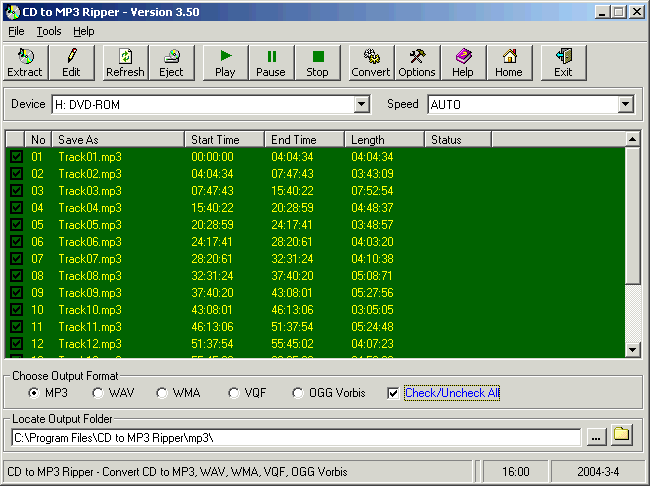This screenshot has width=650, height=486.
Task: Click end time 55:45:02
Action: [292, 344]
